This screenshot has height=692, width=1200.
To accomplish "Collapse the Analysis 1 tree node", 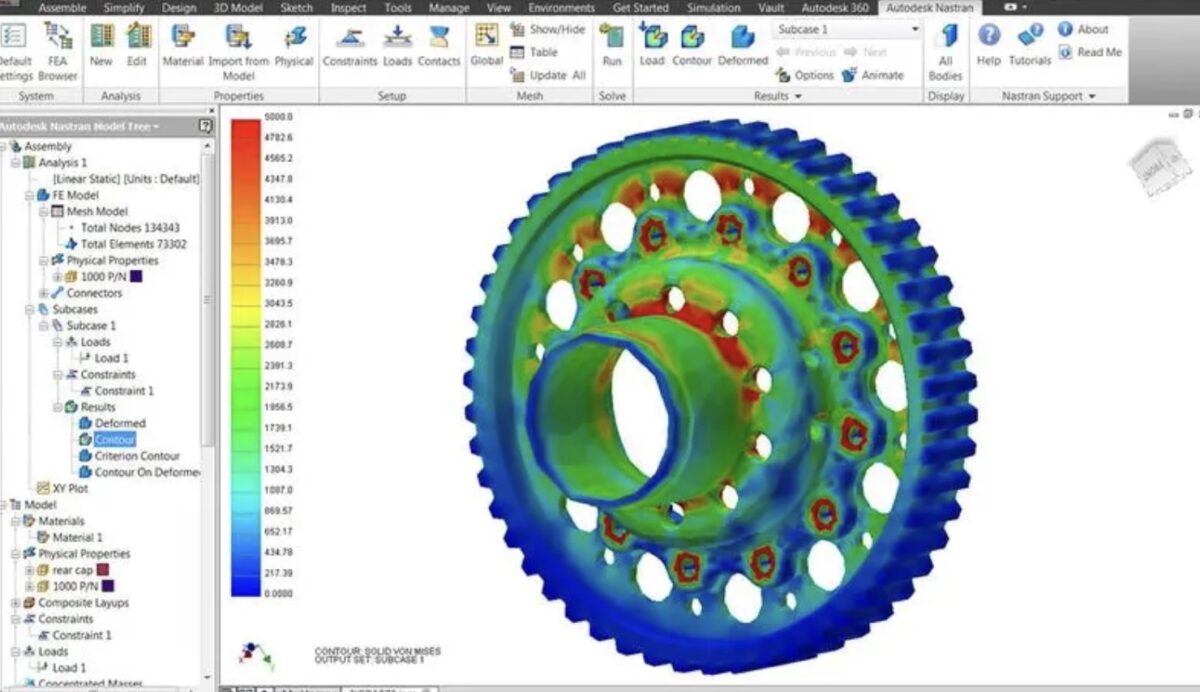I will click(x=15, y=162).
